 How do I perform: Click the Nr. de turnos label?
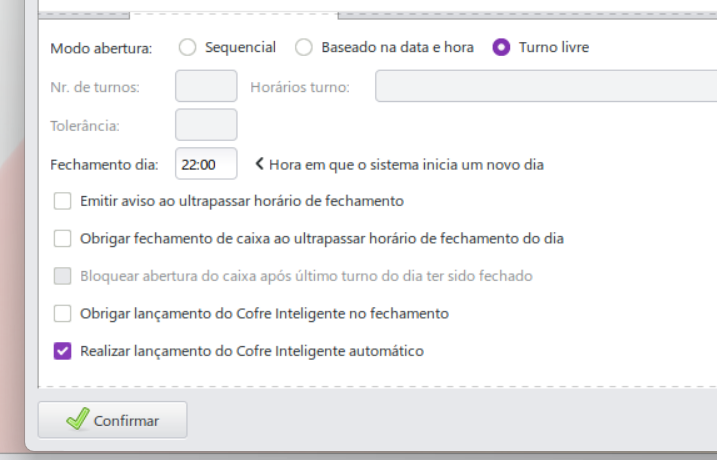(x=95, y=87)
